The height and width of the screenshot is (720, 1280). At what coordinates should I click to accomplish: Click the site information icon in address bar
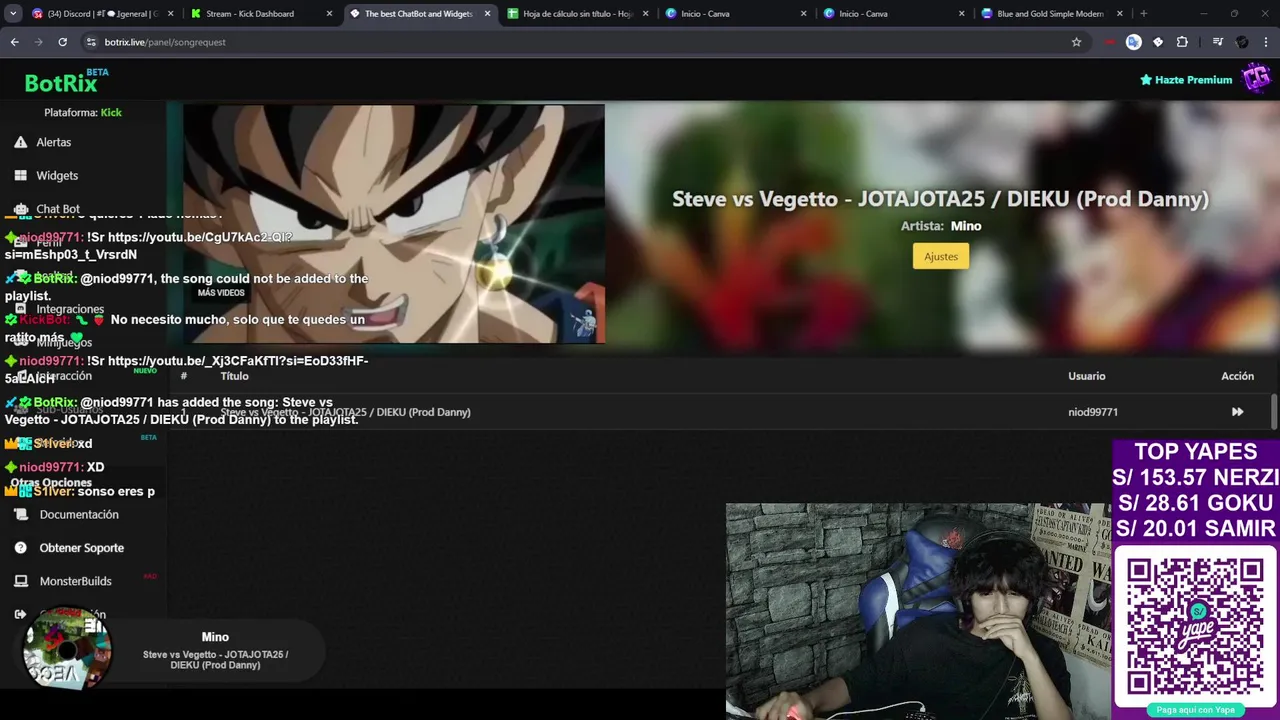(x=91, y=42)
